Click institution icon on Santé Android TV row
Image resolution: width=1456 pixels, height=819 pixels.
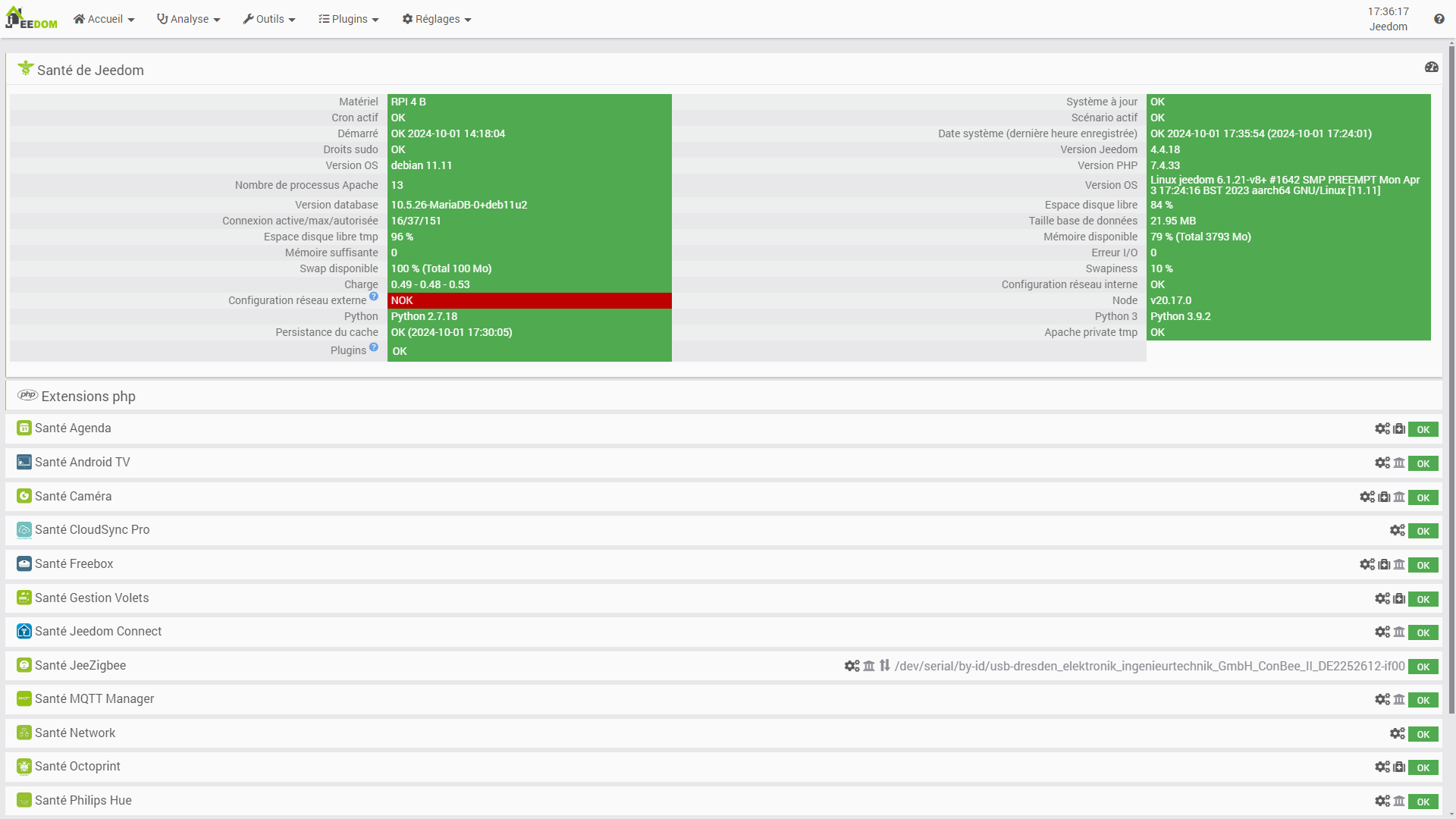1399,463
